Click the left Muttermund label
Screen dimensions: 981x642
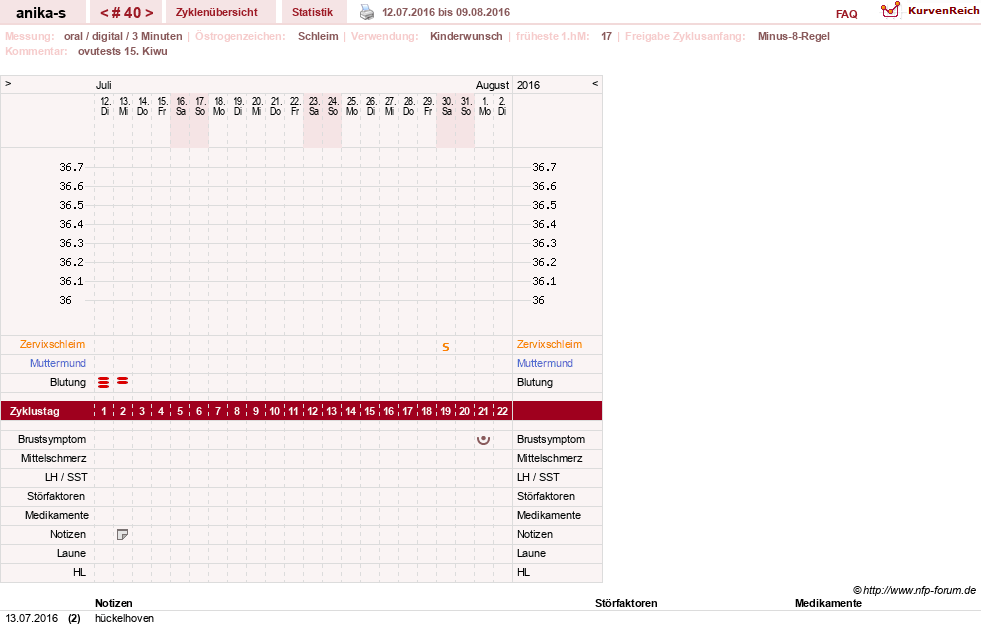tap(58, 363)
